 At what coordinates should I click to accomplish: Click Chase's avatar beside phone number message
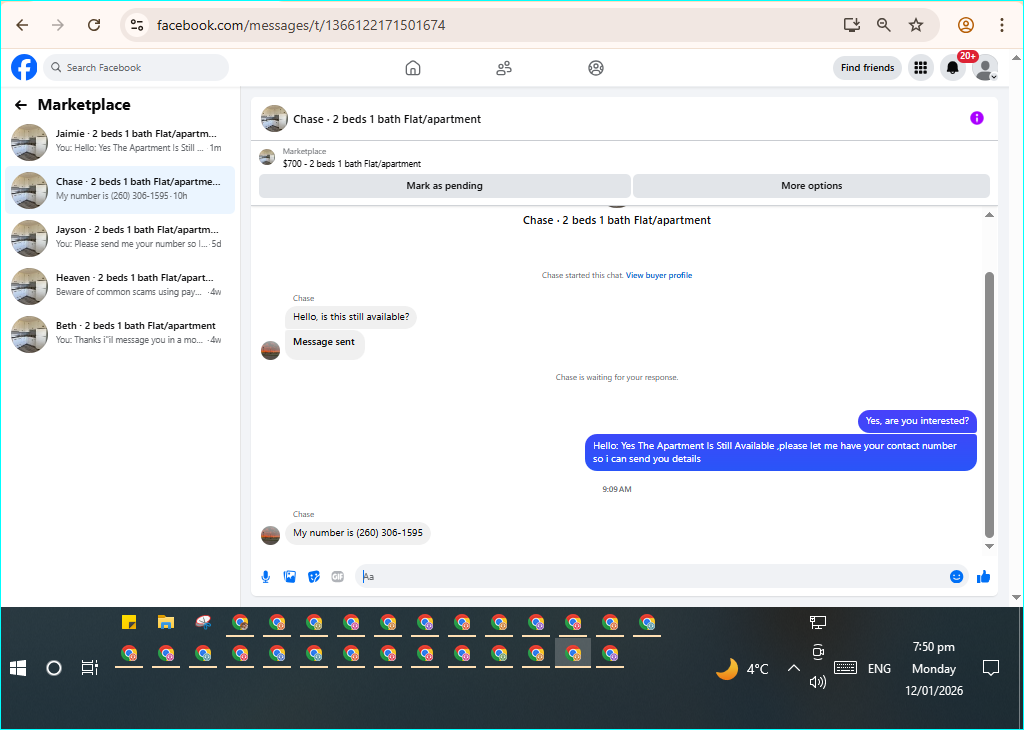tap(270, 535)
